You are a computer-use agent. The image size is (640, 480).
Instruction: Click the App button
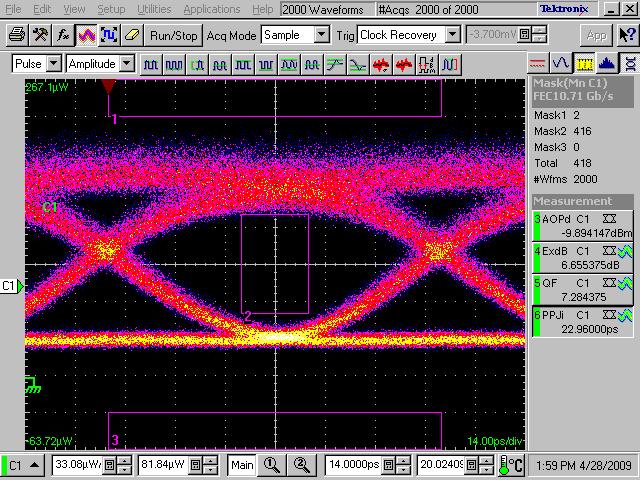[596, 36]
